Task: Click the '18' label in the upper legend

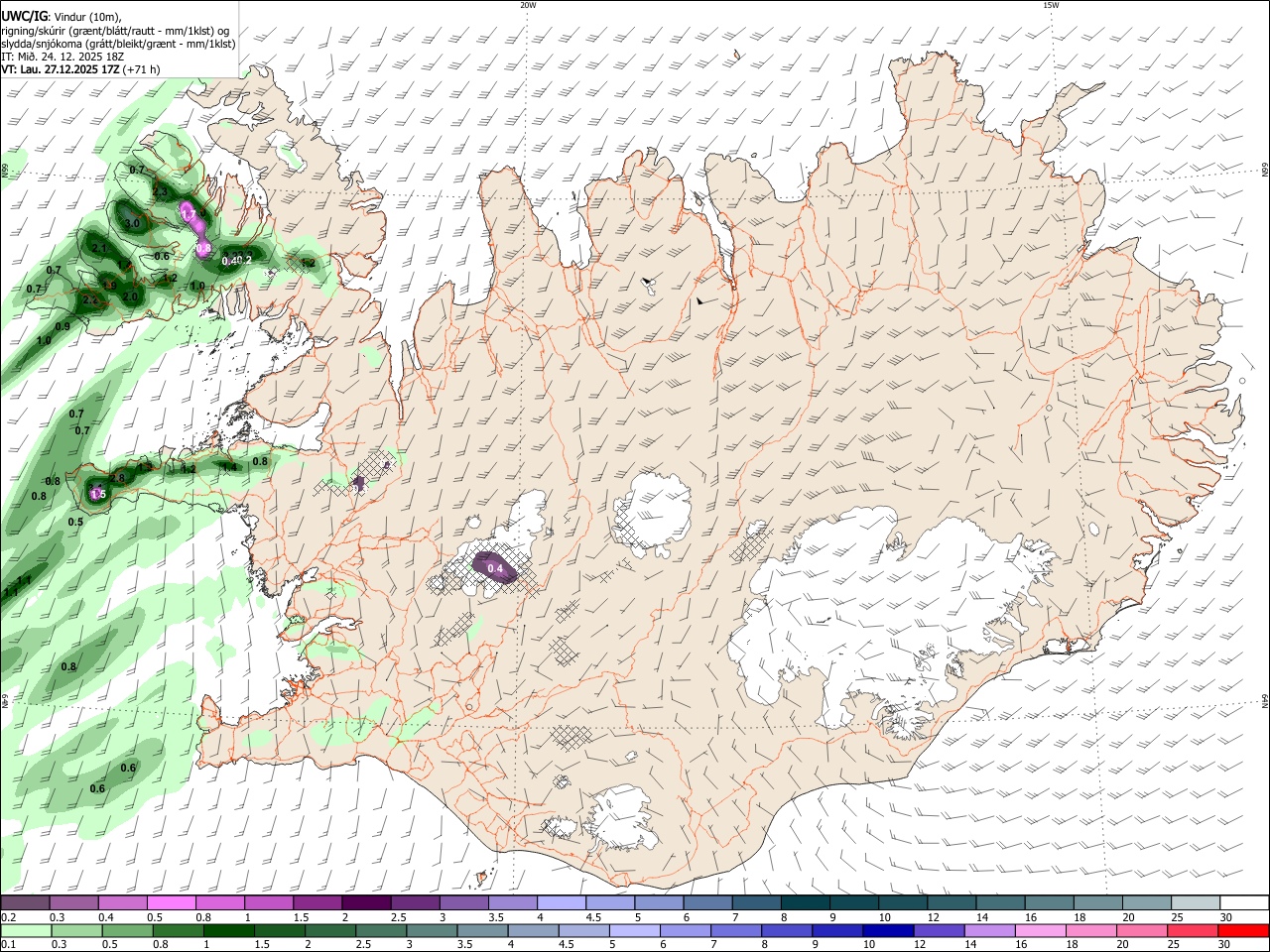Action: click(x=1079, y=917)
